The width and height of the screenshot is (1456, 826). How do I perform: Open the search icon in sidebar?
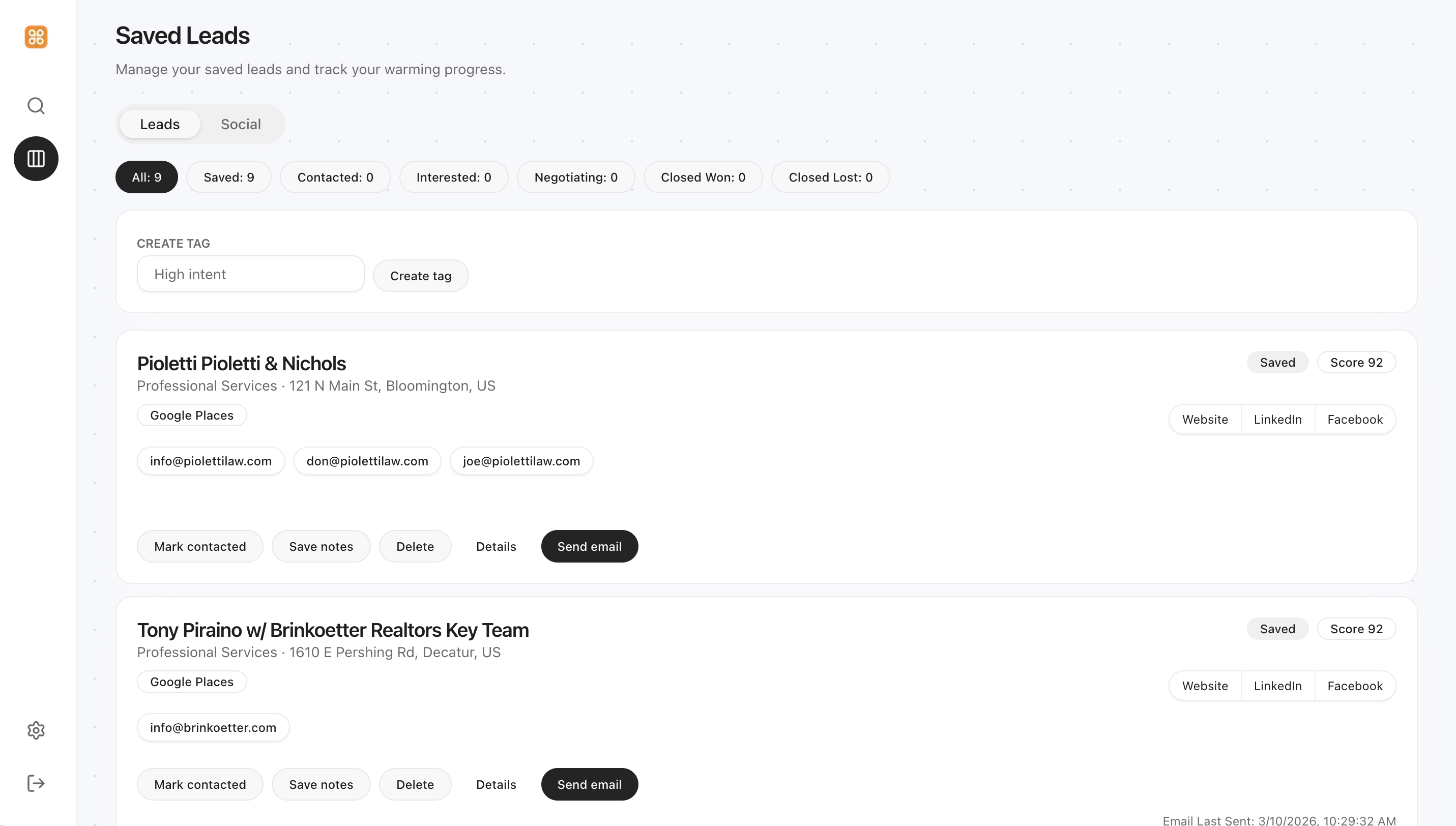pyautogui.click(x=36, y=105)
